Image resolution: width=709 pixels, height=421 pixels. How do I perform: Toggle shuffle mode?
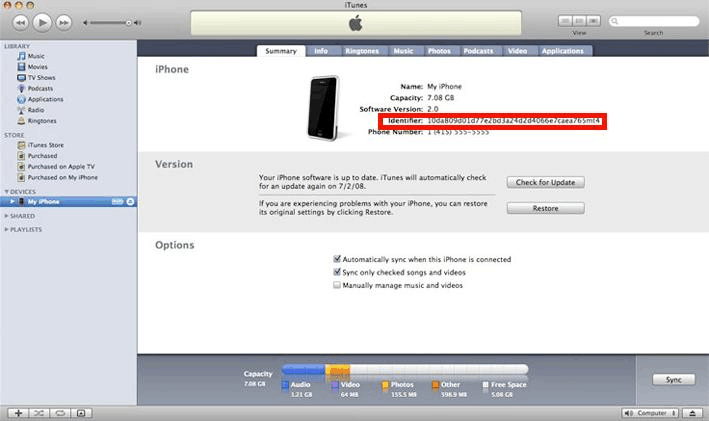click(39, 413)
